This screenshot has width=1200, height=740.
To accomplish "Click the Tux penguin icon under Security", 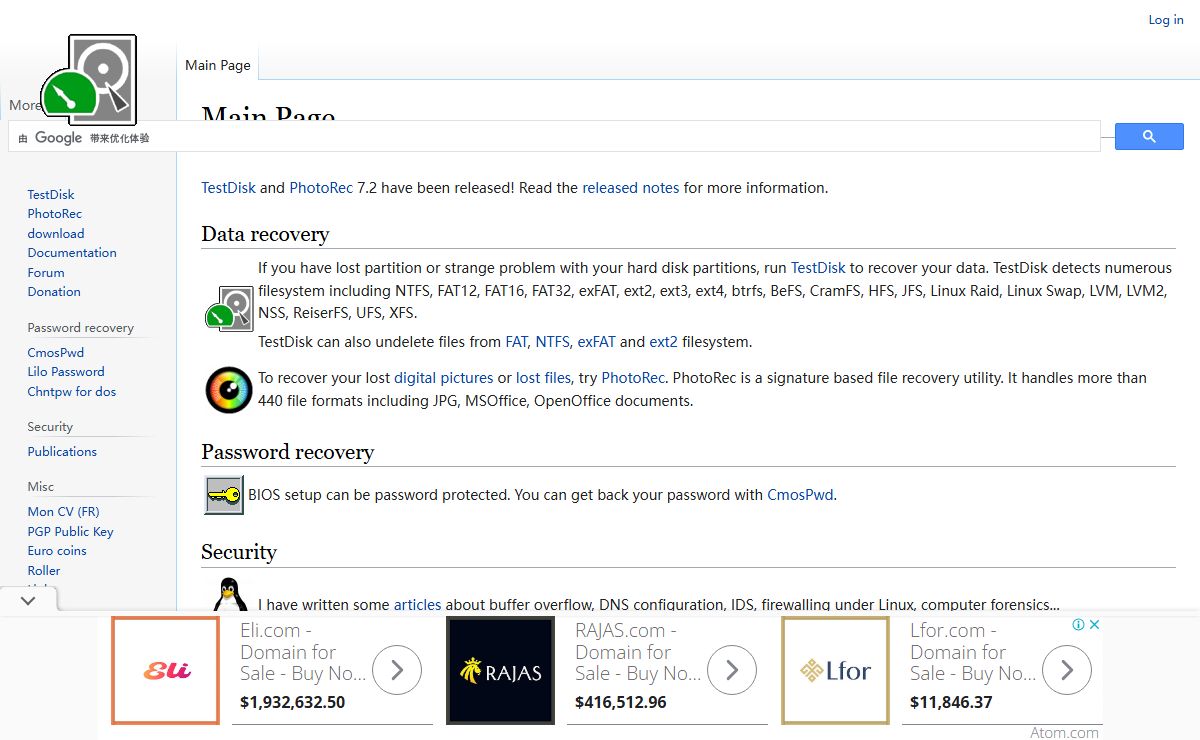I will click(230, 595).
